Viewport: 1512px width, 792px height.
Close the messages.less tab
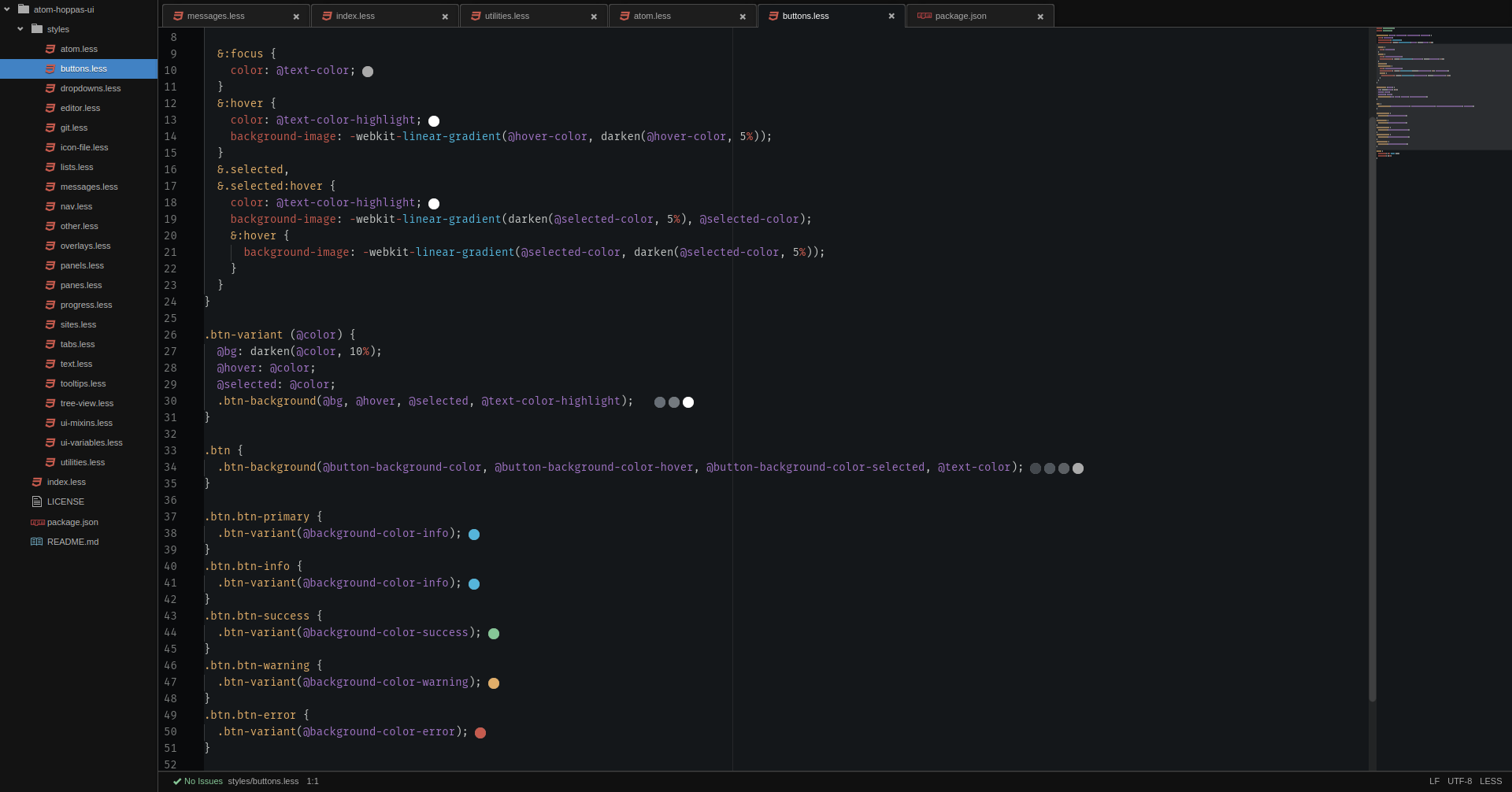point(296,17)
